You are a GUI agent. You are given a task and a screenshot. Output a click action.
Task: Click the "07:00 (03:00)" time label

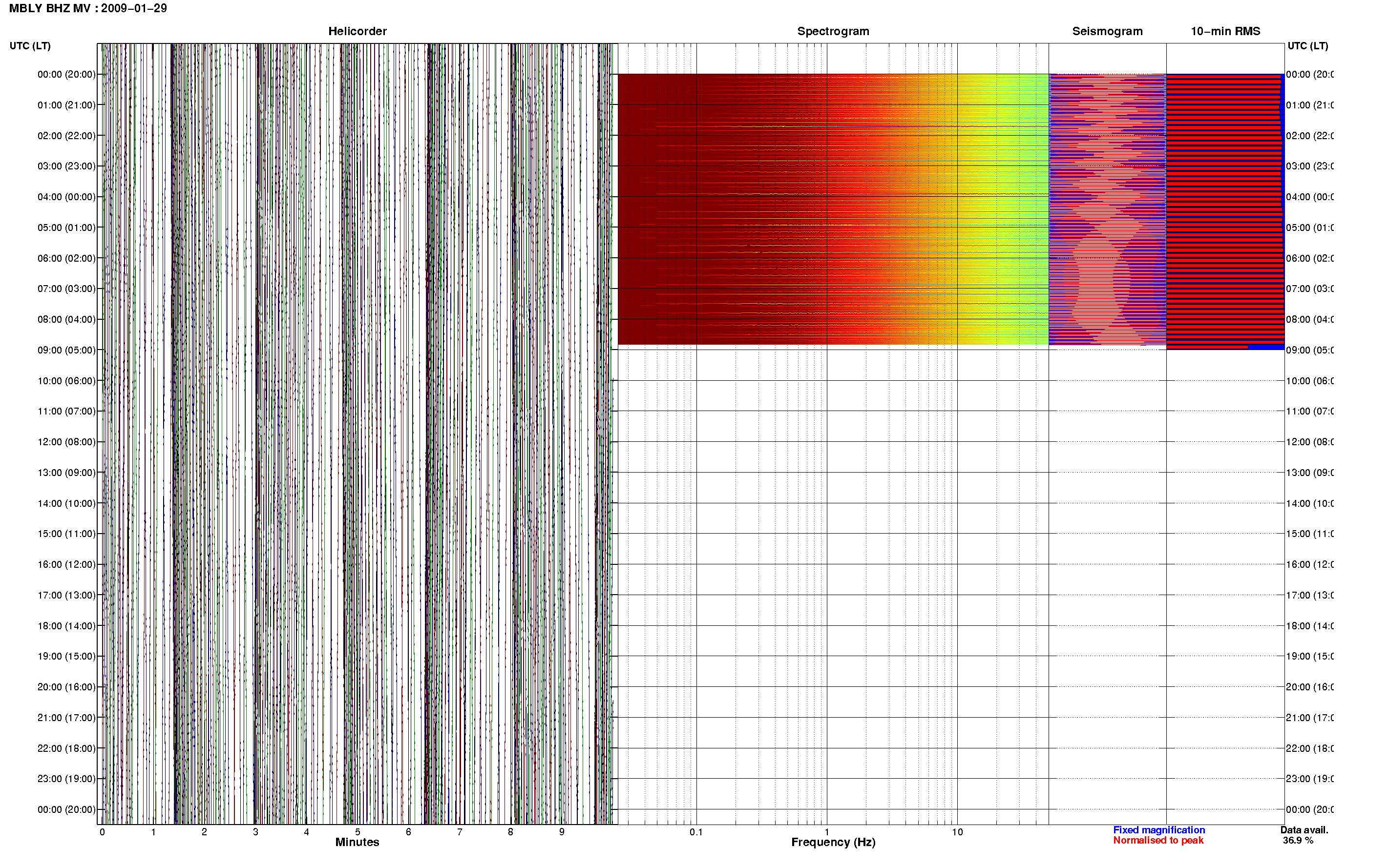[x=66, y=288]
